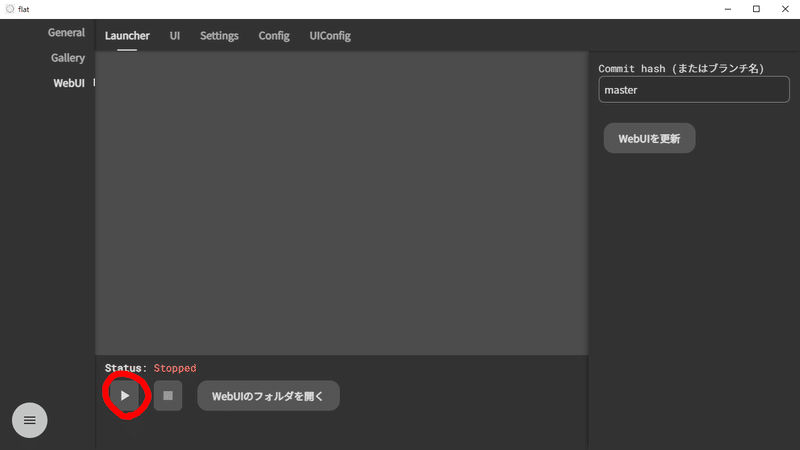Open the Config tab

pyautogui.click(x=274, y=36)
